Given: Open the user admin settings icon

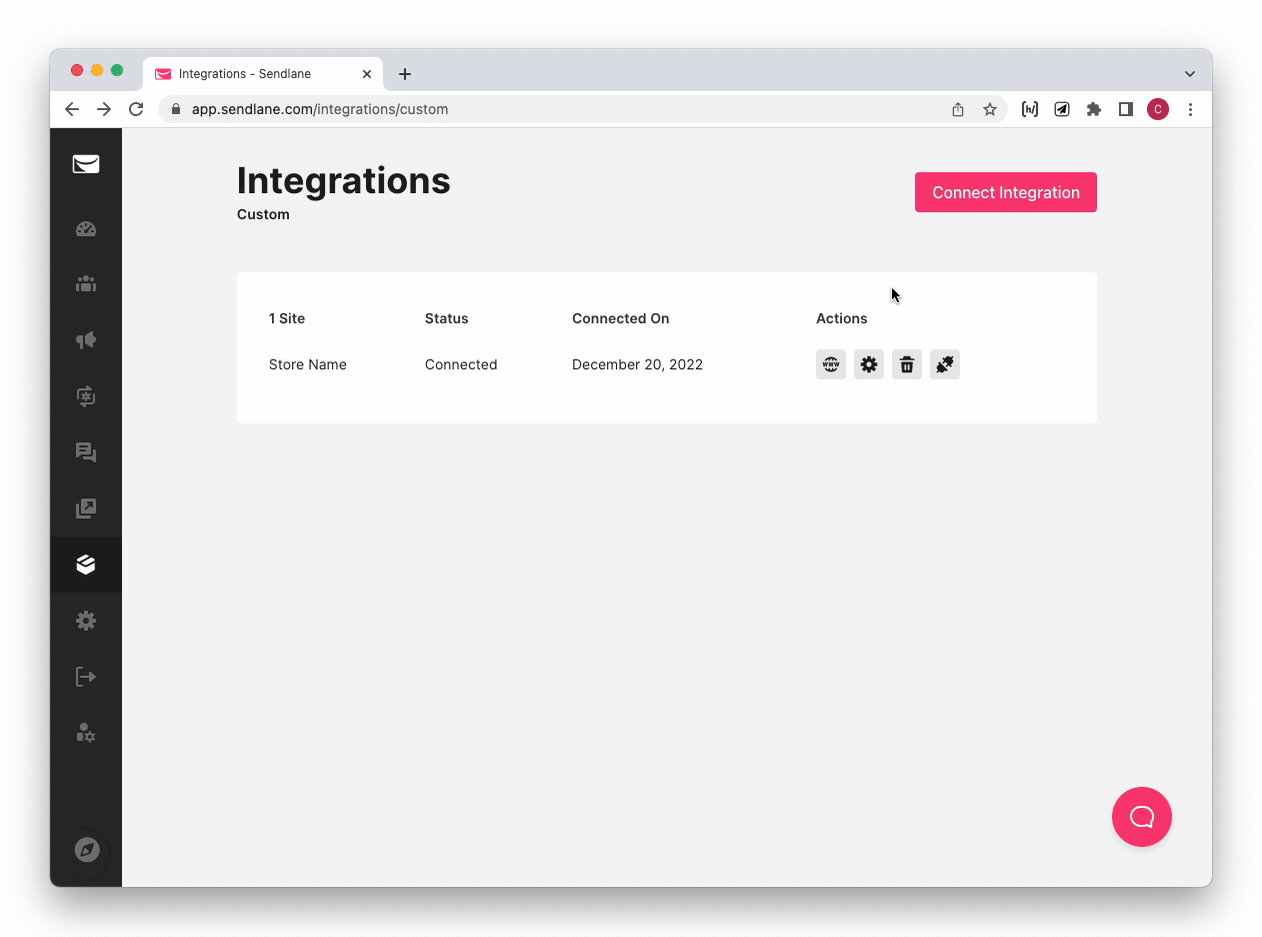Looking at the screenshot, I should coord(86,733).
